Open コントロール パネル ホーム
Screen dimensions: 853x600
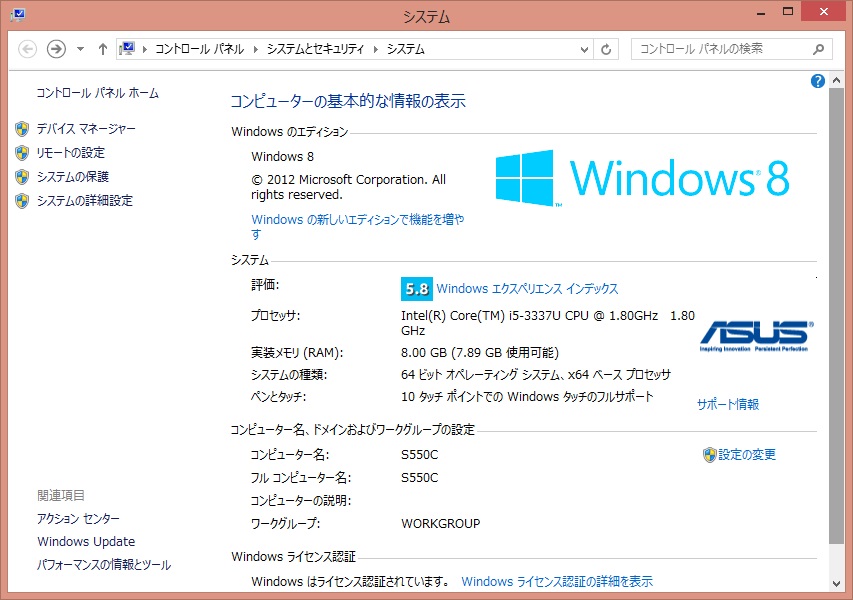pyautogui.click(x=97, y=93)
